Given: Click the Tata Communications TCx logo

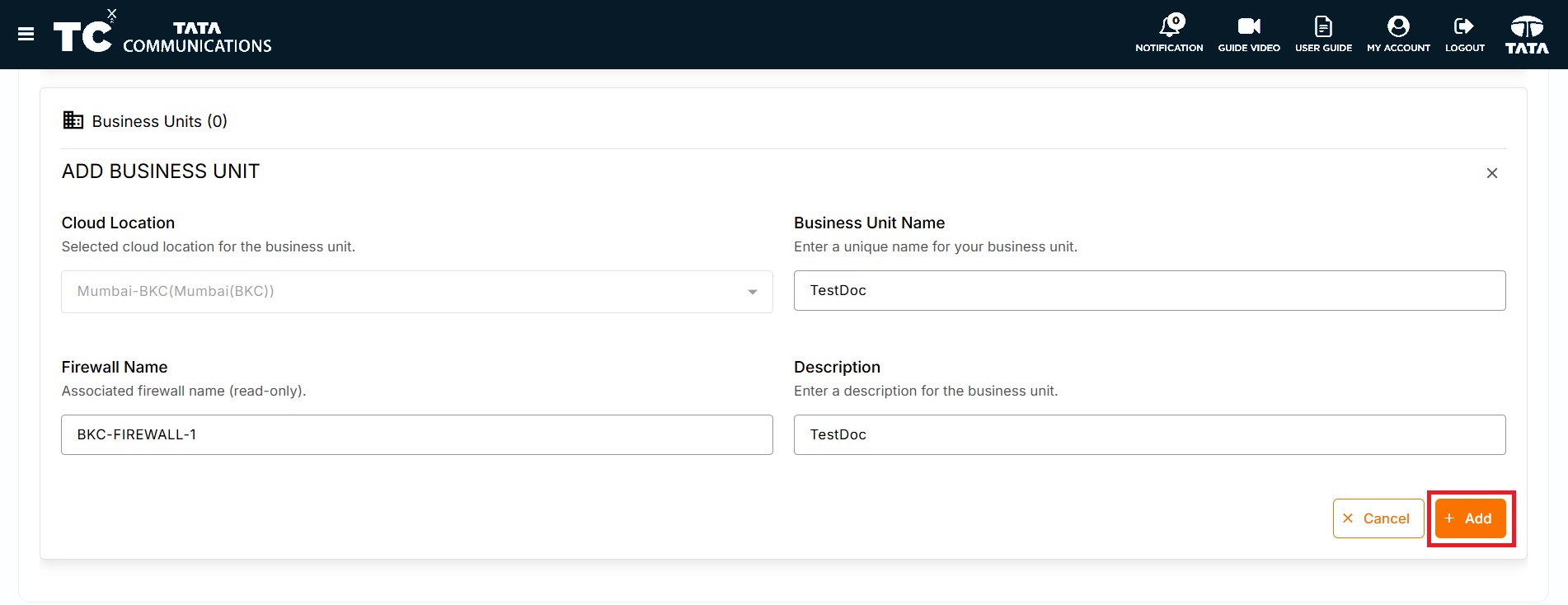Looking at the screenshot, I should click(162, 33).
